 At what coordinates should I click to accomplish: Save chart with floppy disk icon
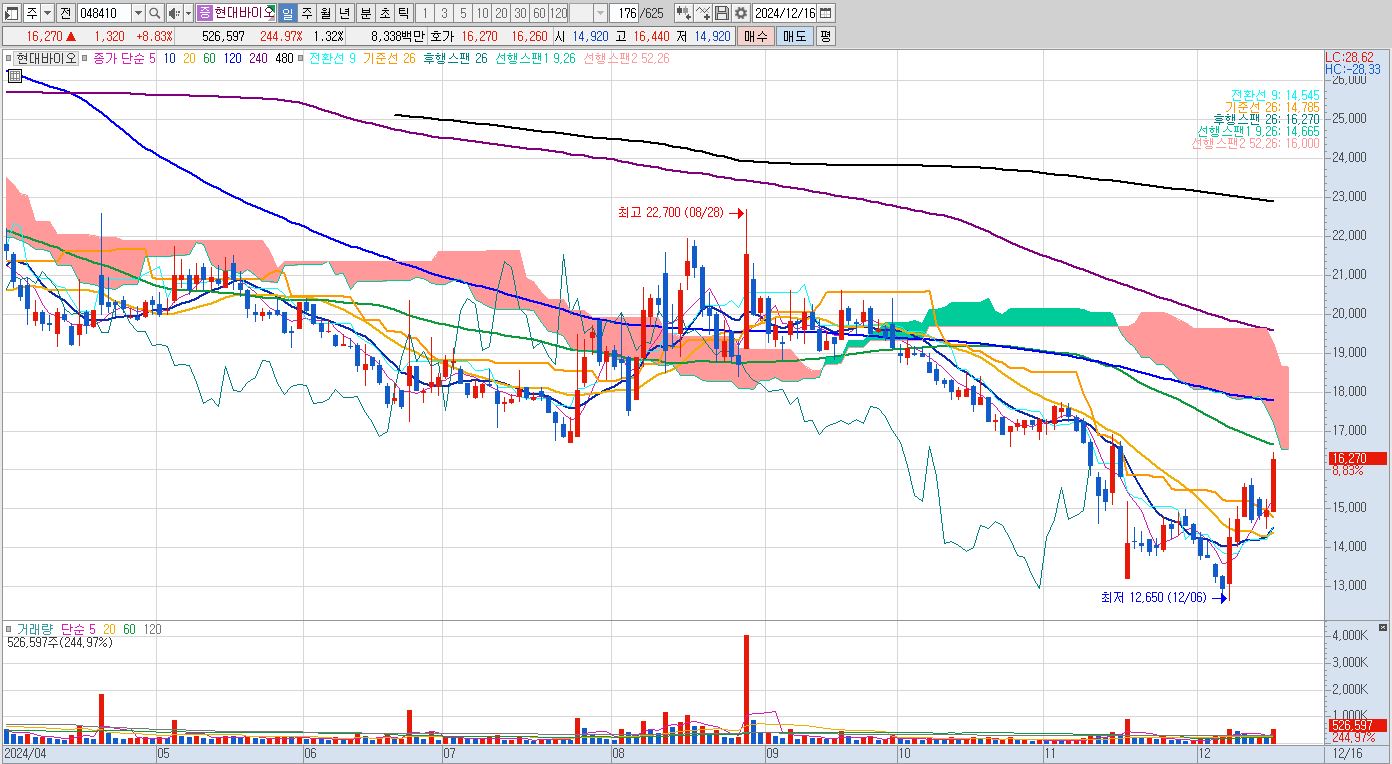click(721, 13)
